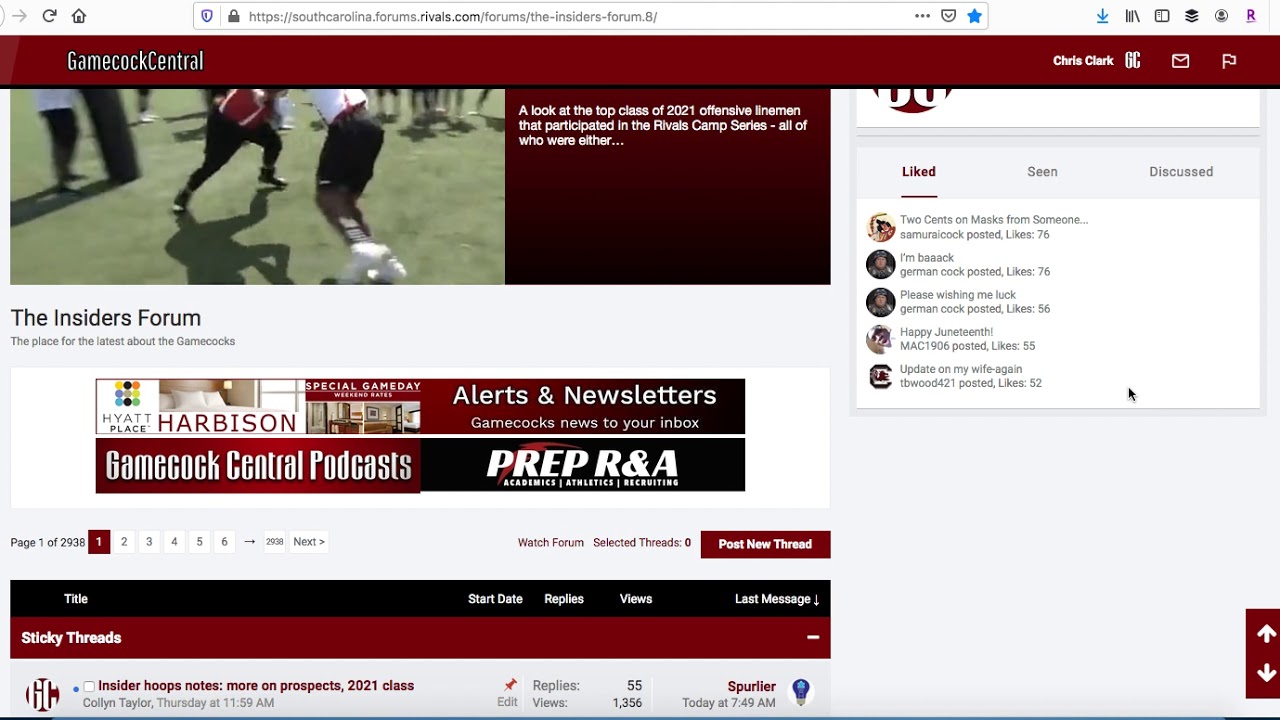This screenshot has height=720, width=1280.
Task: Collapse the Sticky Threads section
Action: pos(813,637)
